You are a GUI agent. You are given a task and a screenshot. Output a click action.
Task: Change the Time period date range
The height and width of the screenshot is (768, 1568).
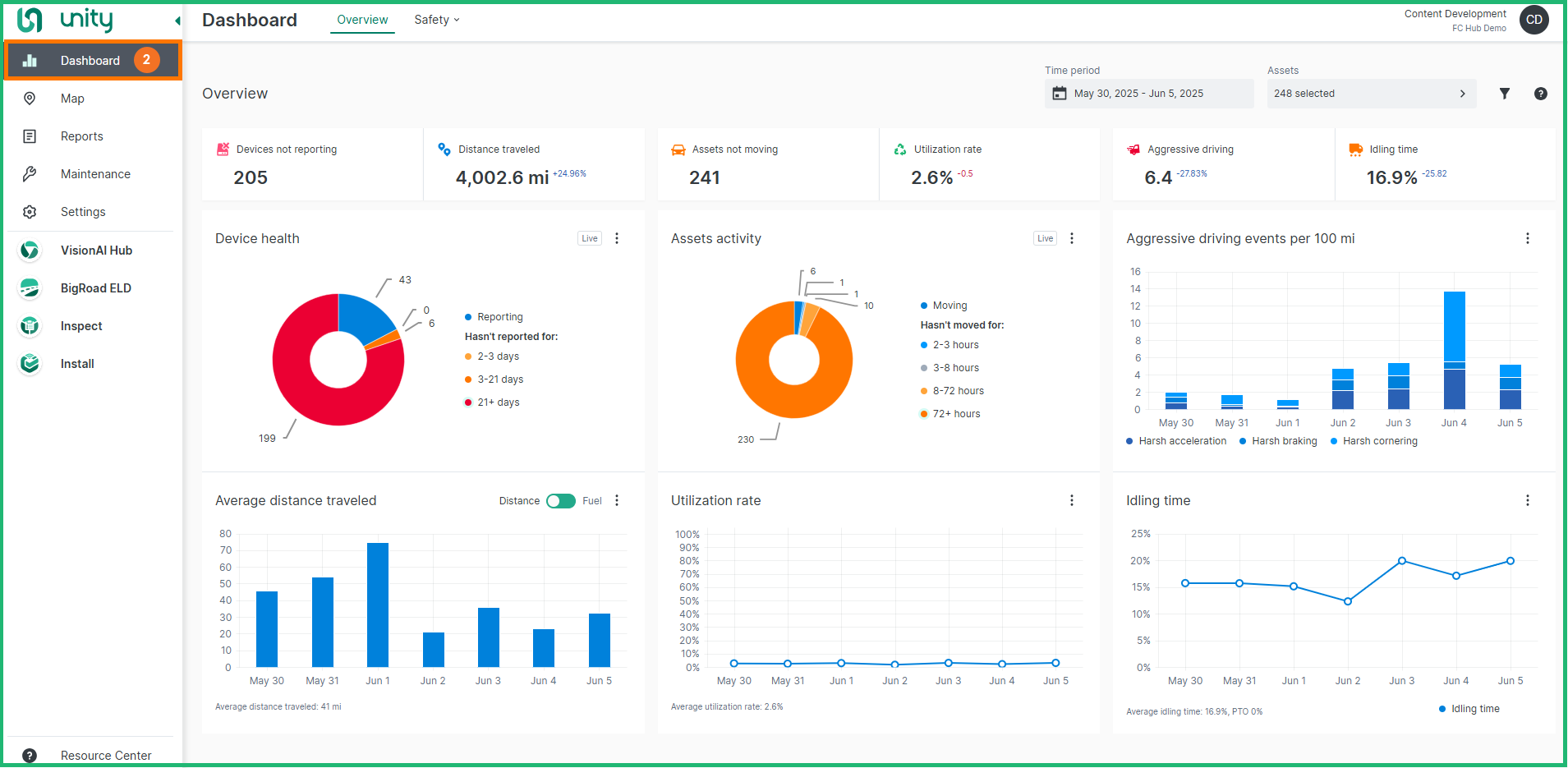(x=1148, y=93)
